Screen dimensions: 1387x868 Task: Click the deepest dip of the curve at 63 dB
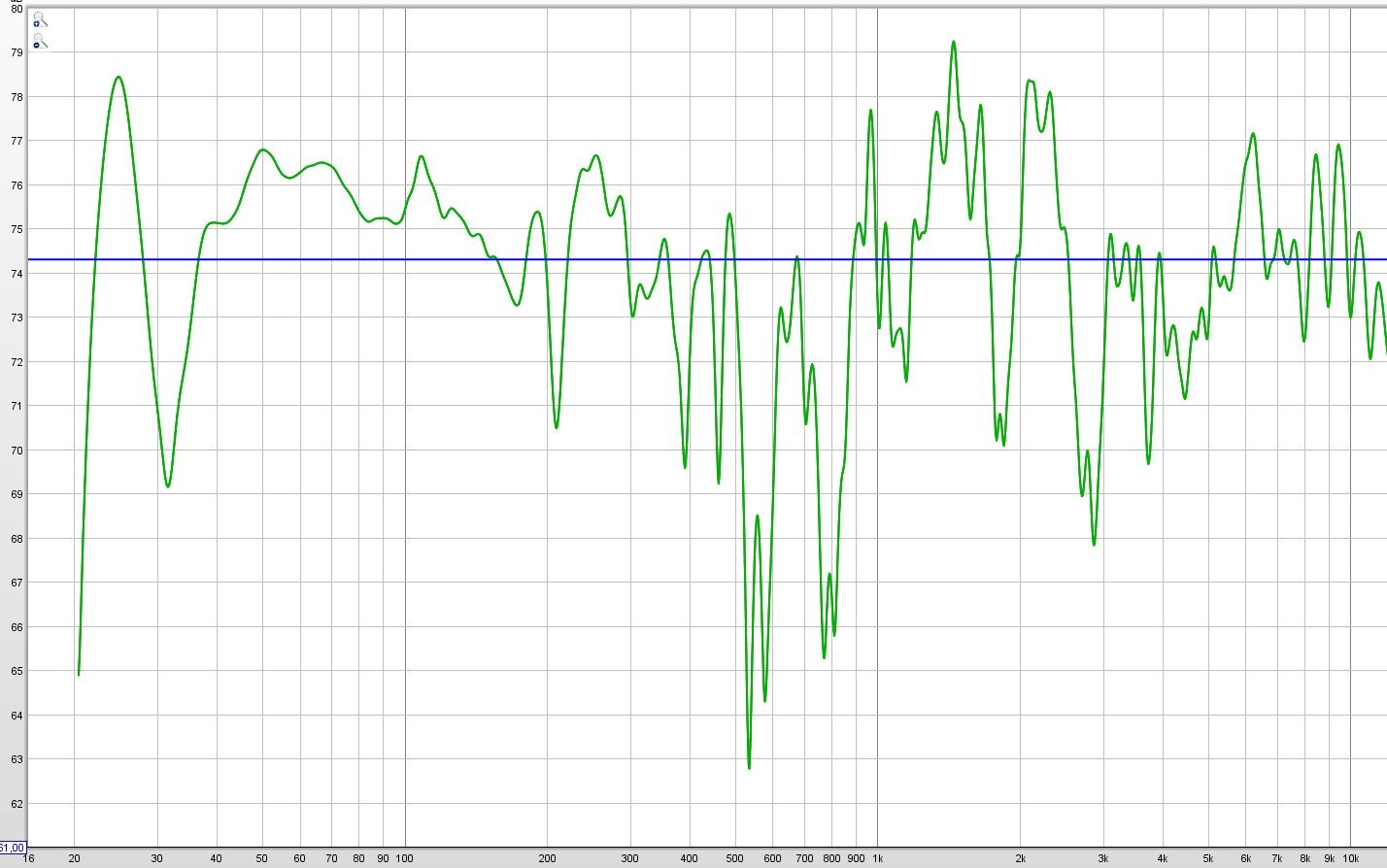(749, 767)
